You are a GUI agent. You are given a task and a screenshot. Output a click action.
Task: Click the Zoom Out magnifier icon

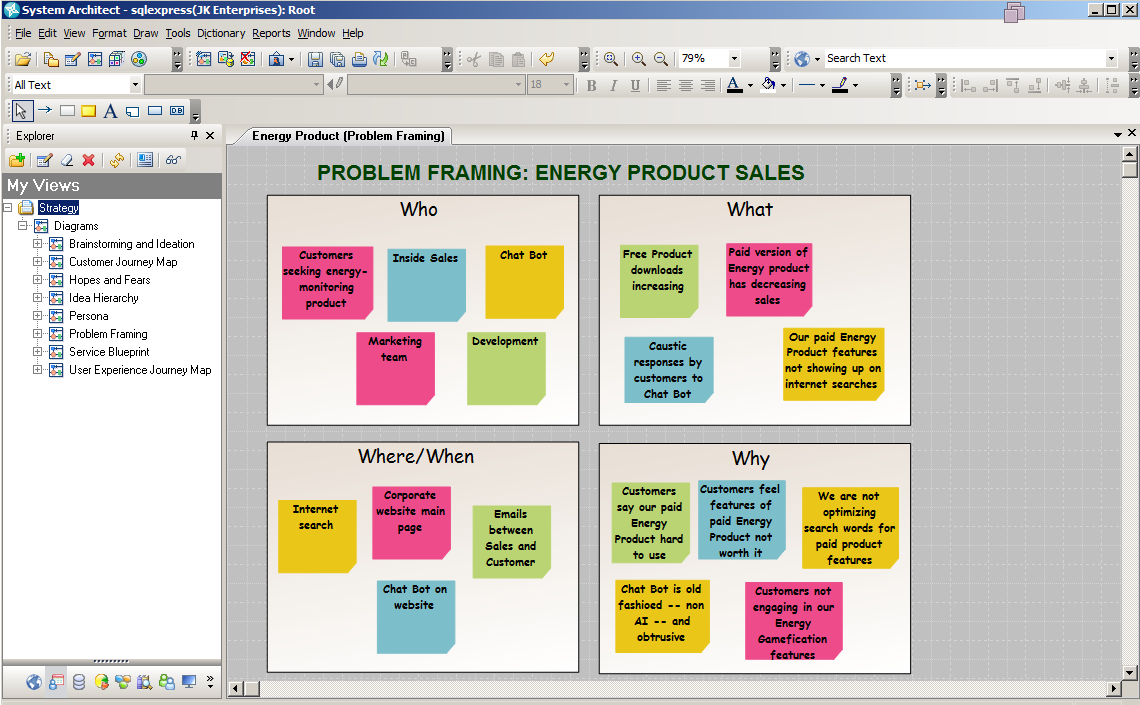tap(660, 59)
